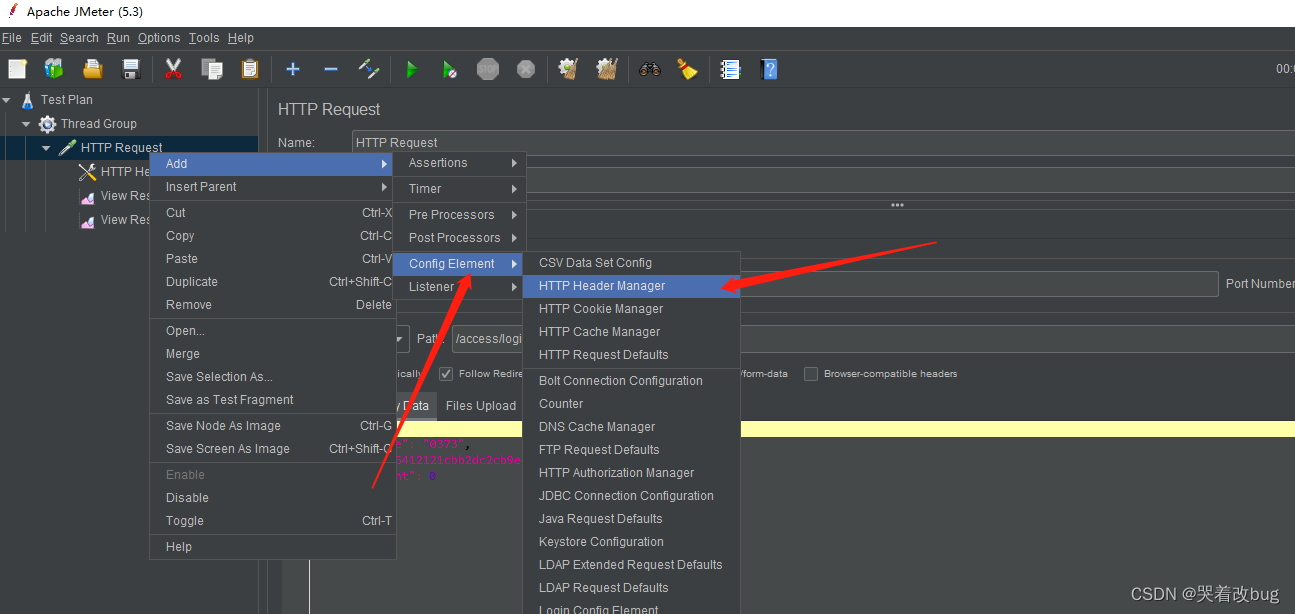Switch to the Files Upload tab
This screenshot has width=1295, height=614.
click(481, 406)
